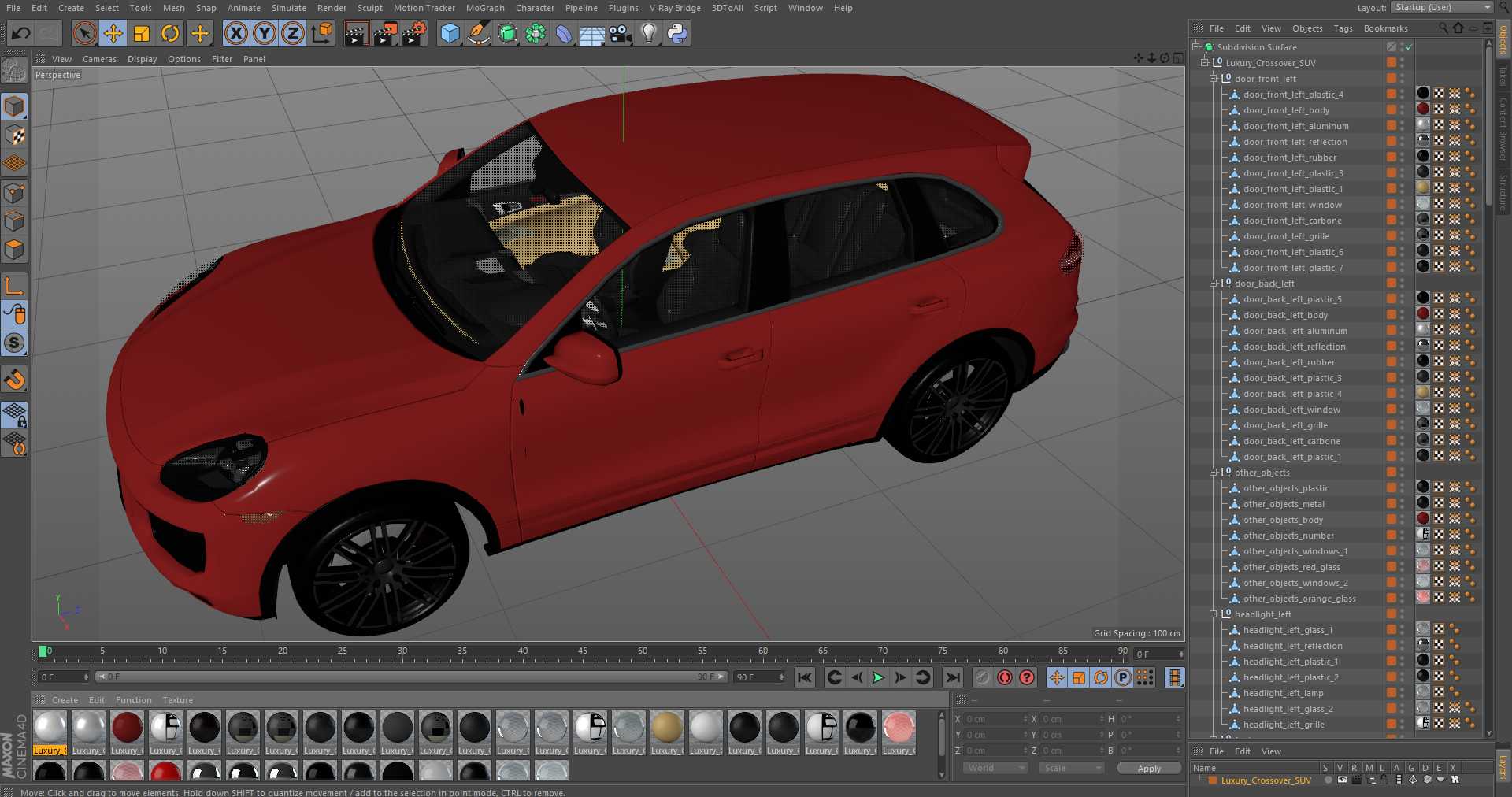Toggle Autokeying button

tap(1005, 677)
